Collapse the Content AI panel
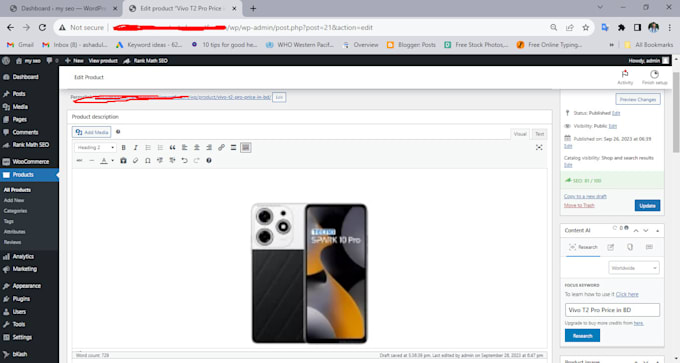This screenshot has width=680, height=363. 657,231
